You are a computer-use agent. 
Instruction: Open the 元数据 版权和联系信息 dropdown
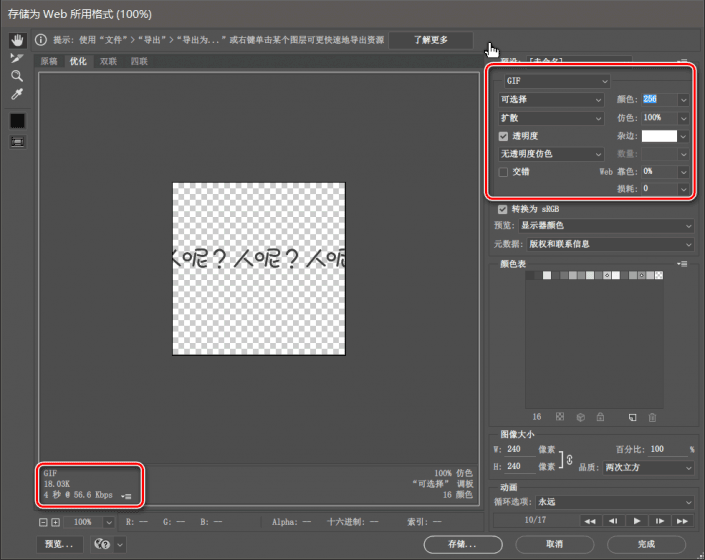click(x=611, y=244)
